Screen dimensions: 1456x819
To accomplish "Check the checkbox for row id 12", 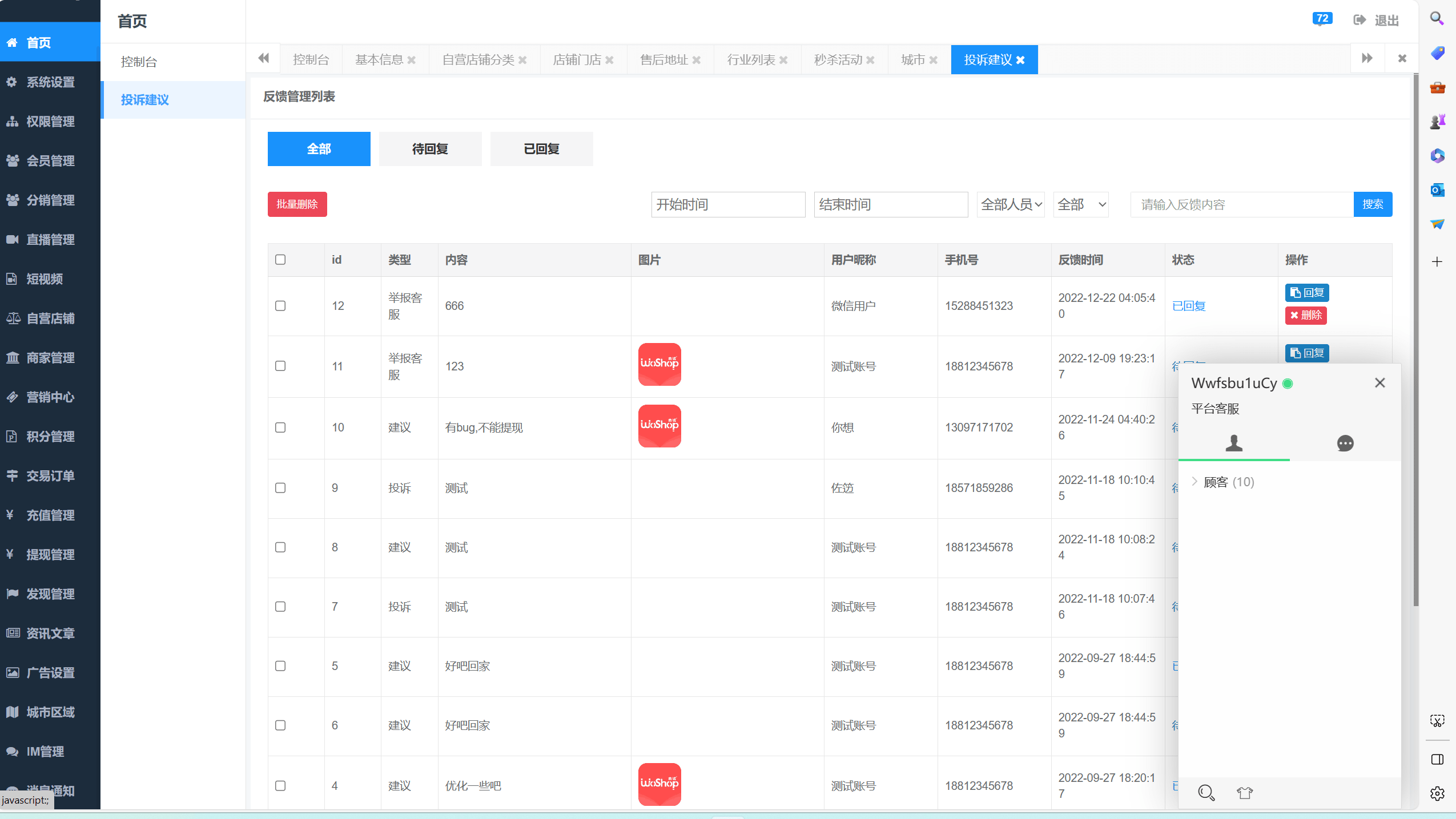I will [x=280, y=306].
